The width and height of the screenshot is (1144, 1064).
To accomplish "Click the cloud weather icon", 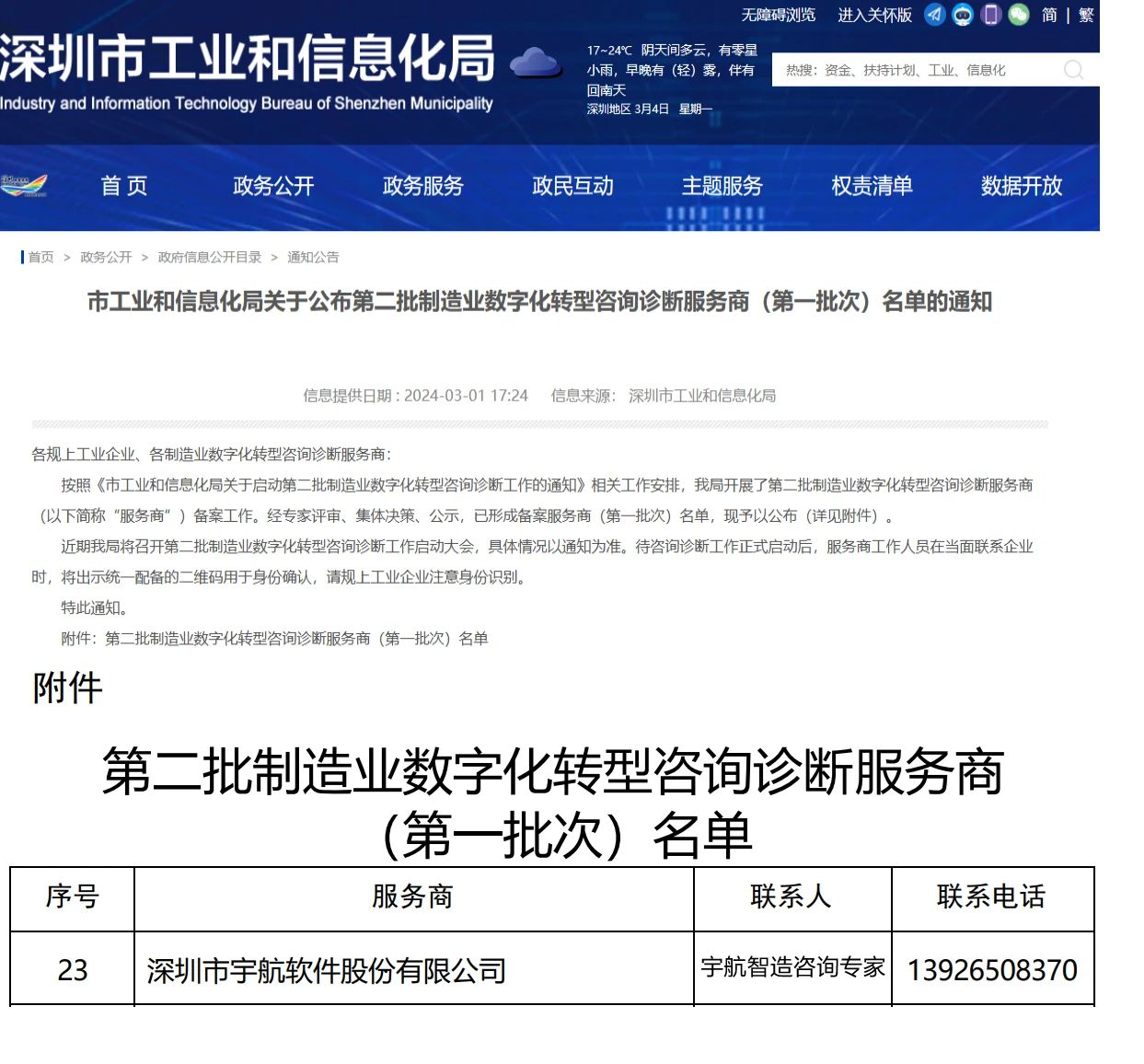I will [535, 64].
